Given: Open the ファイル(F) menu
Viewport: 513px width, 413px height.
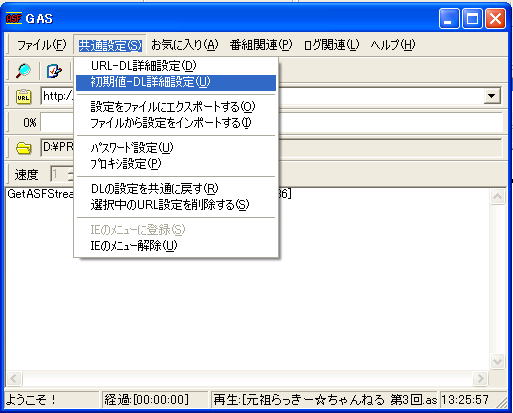Looking at the screenshot, I should (x=41, y=45).
